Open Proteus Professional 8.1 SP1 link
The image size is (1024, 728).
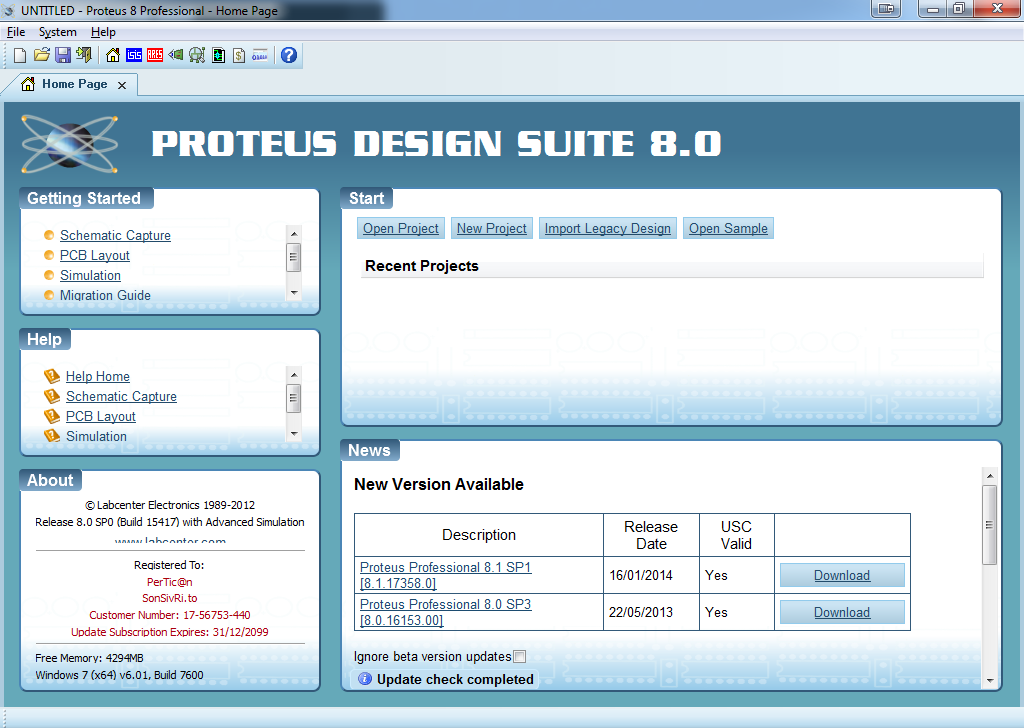445,575
